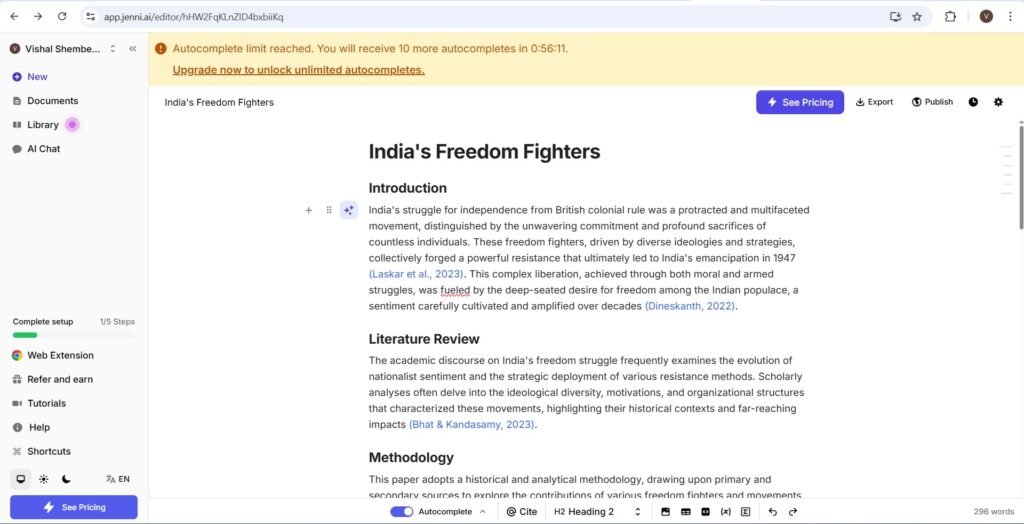Viewport: 1024px width, 524px height.
Task: Open the EN language selector
Action: [x=118, y=479]
